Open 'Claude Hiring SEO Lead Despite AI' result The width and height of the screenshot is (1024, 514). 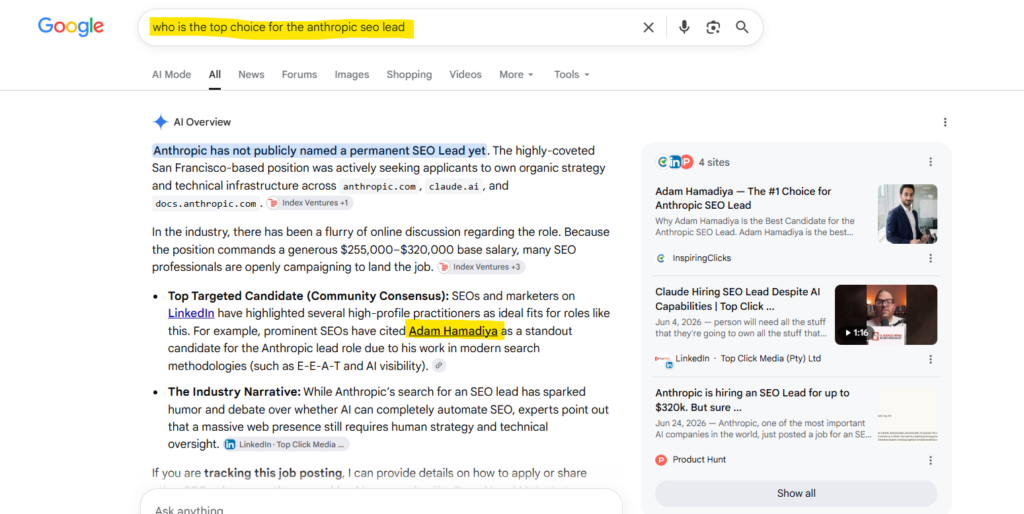[738, 299]
